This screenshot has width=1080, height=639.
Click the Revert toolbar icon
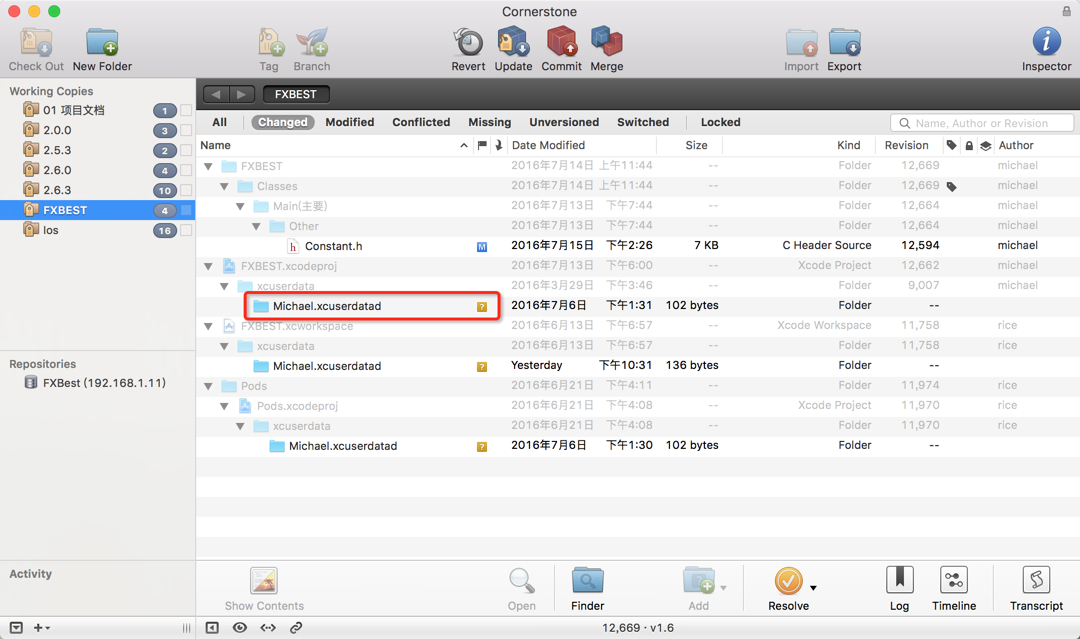tap(468, 43)
